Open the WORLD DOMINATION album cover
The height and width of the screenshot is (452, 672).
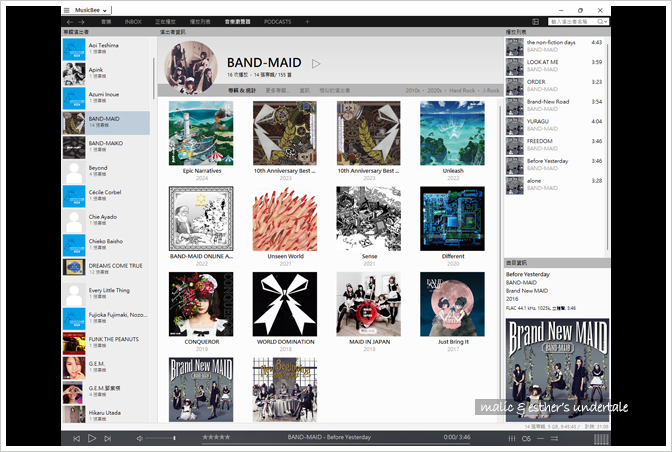point(285,304)
